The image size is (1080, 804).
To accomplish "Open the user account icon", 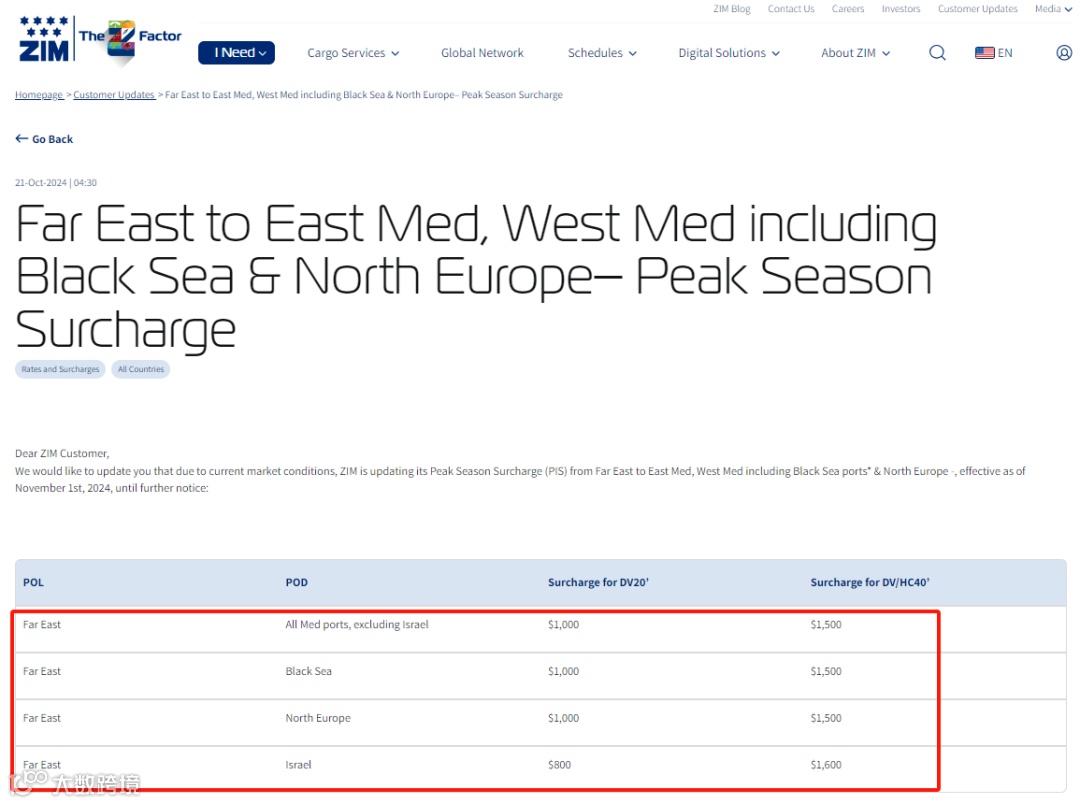I will [1064, 53].
